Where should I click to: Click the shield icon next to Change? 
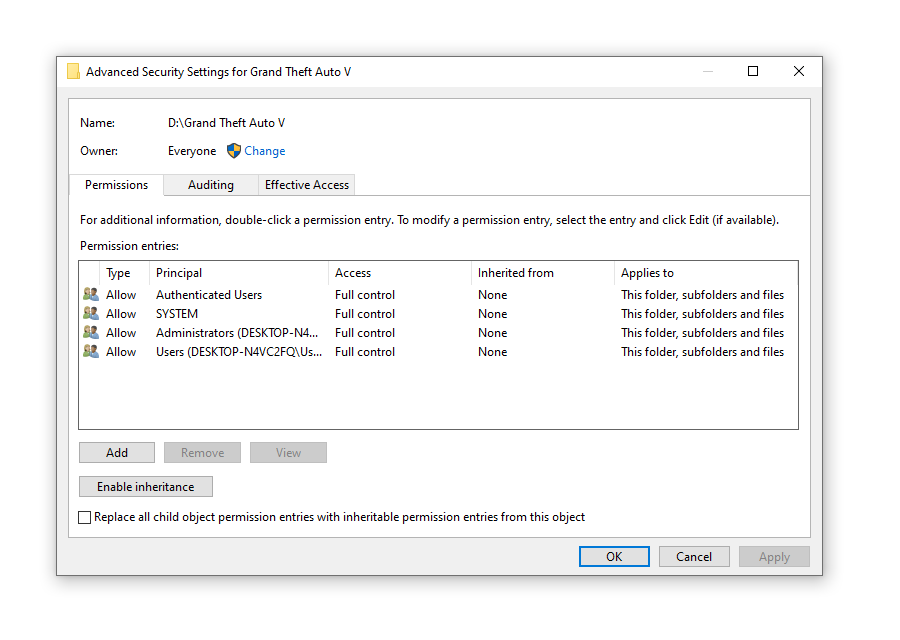point(234,150)
